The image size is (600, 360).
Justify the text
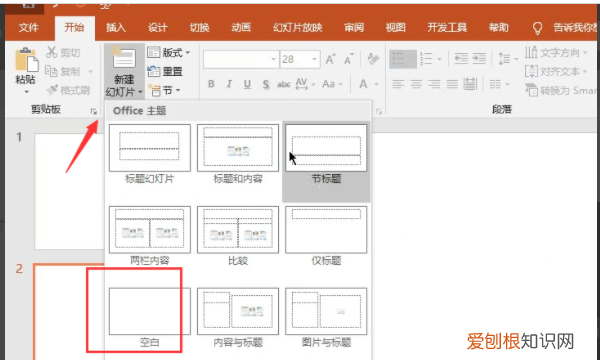(452, 84)
